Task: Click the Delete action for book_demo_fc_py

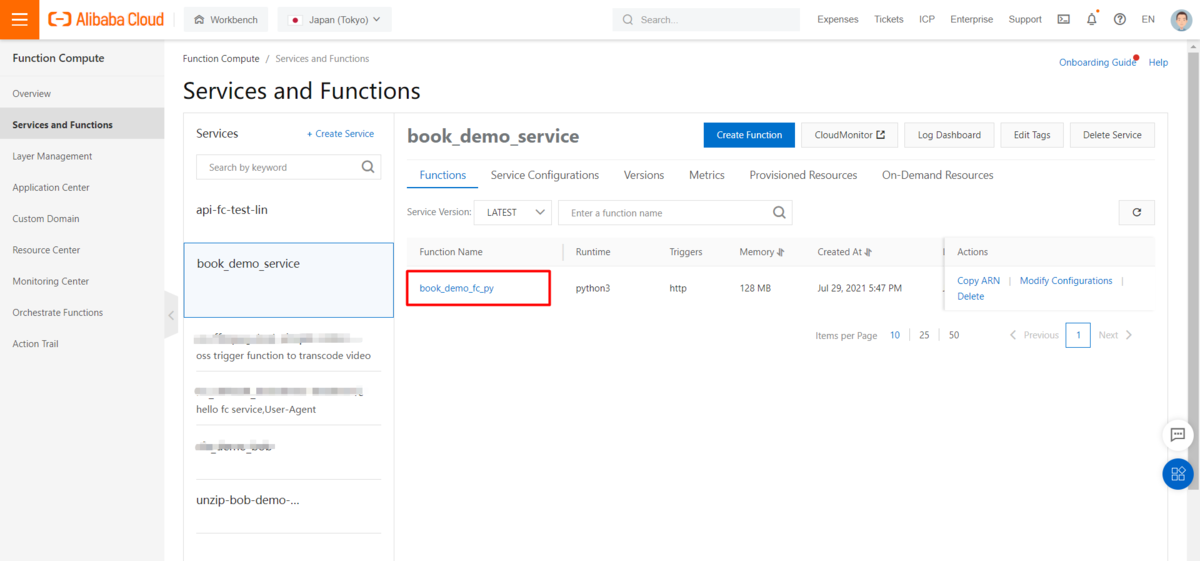Action: coord(970,296)
